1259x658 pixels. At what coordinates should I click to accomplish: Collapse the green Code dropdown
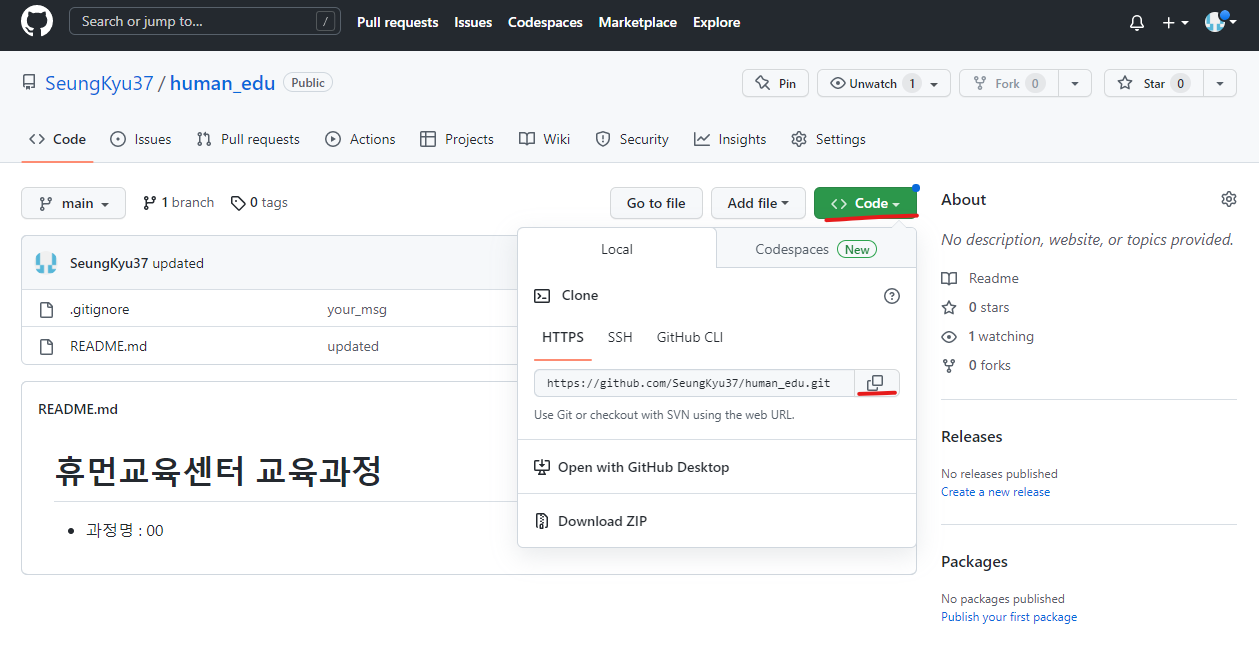[x=865, y=203]
